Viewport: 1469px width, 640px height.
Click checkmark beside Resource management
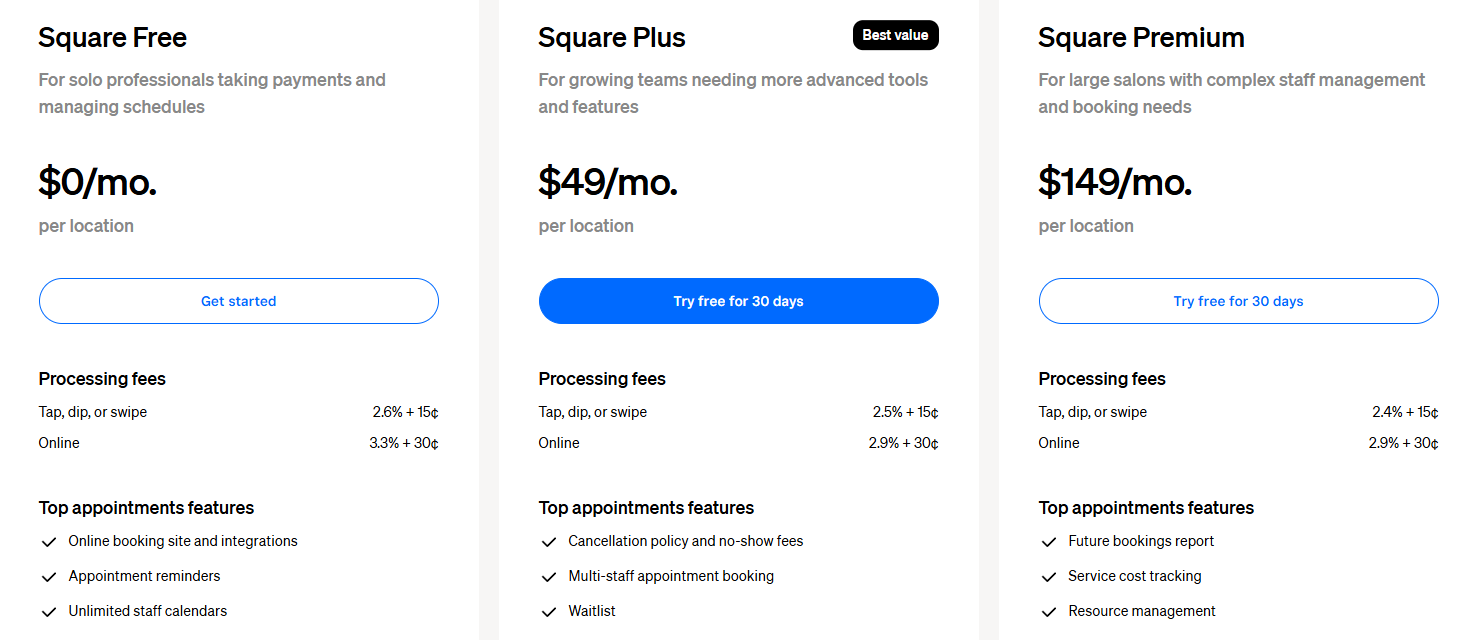click(1048, 612)
